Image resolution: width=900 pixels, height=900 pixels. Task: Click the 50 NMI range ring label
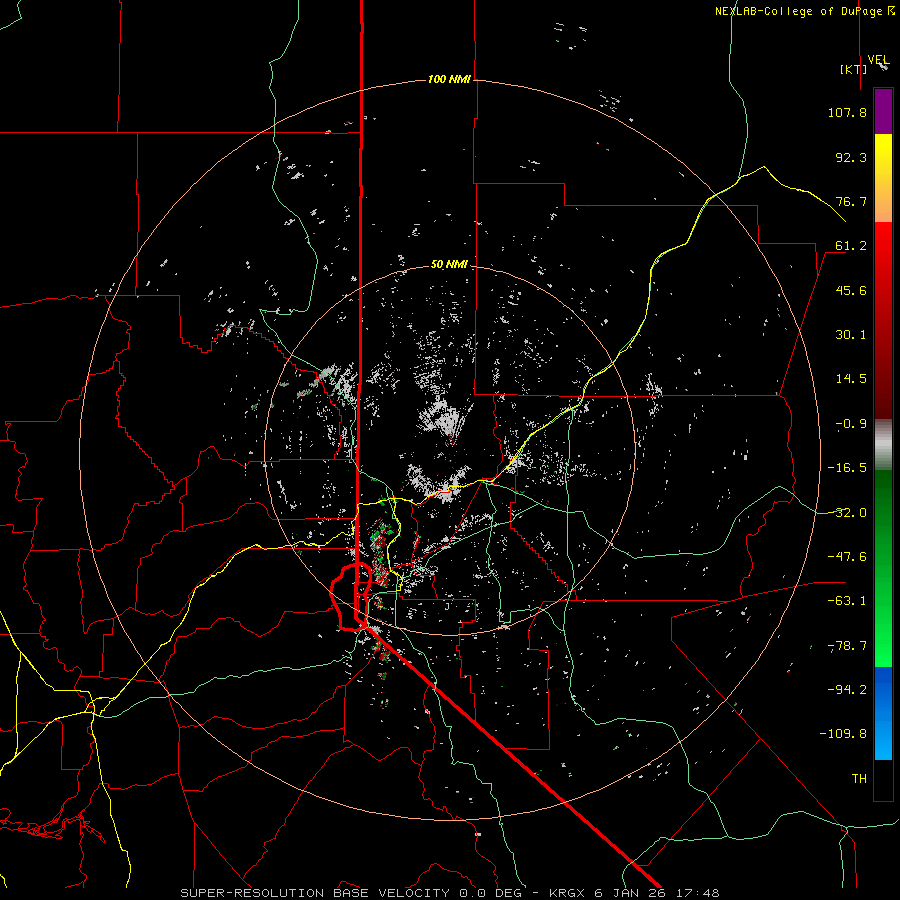(449, 264)
